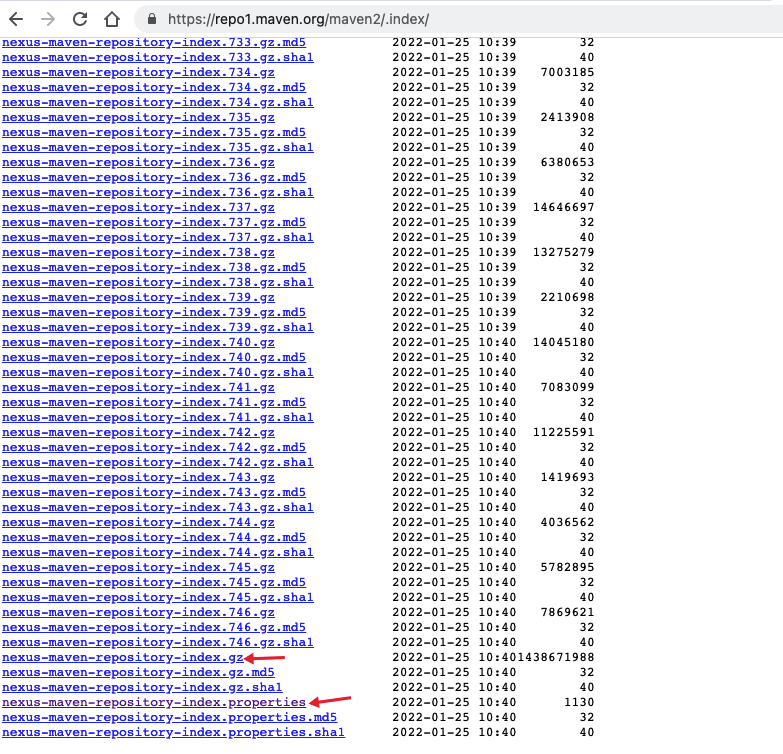Select the file size value 7869621
Screen dimensions: 783x754
pyautogui.click(x=567, y=612)
